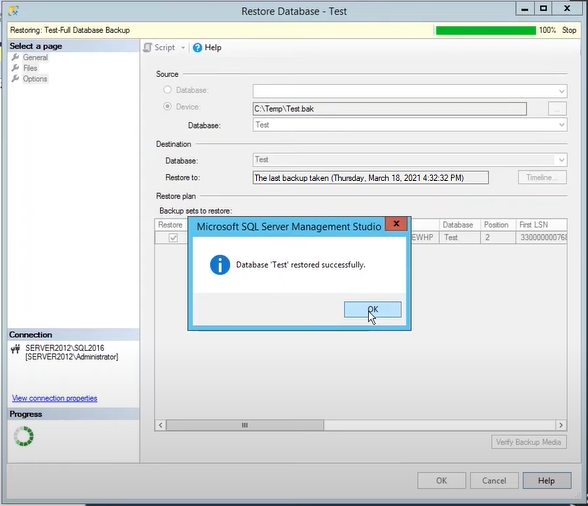Click the green restore progress bar
Viewport: 588px width, 506px height.
point(486,30)
